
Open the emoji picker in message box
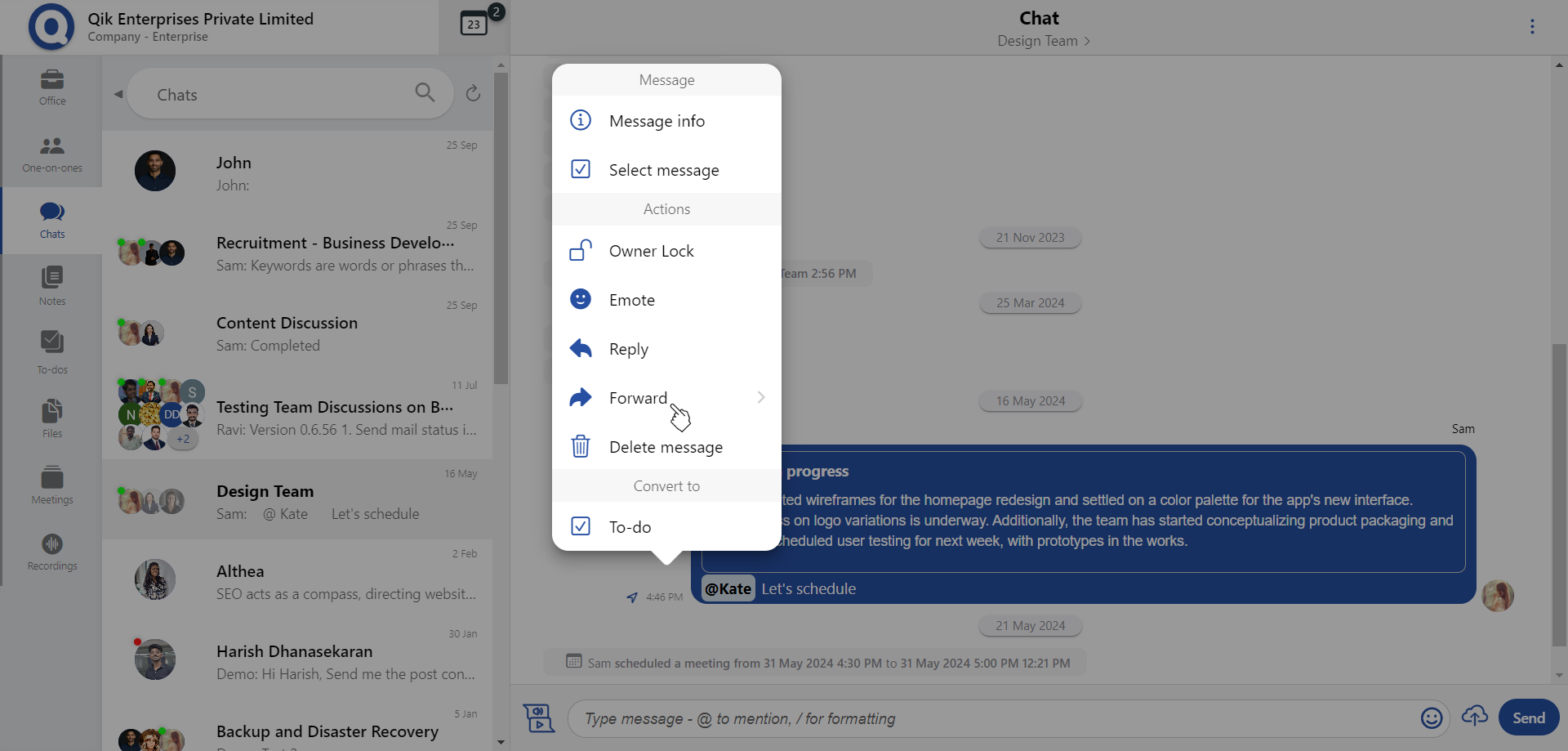1432,718
